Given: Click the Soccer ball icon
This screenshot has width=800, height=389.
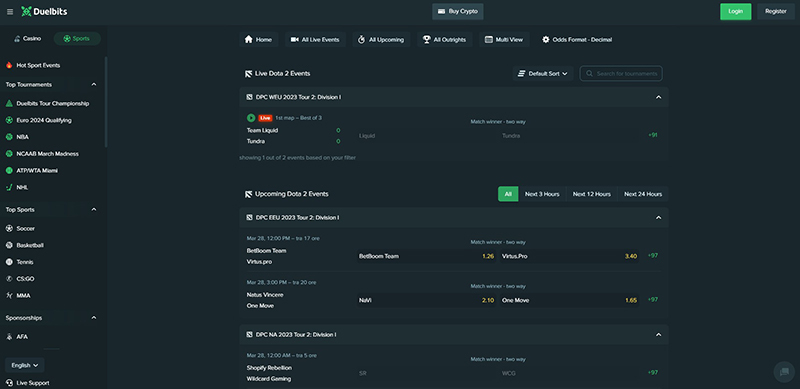Looking at the screenshot, I should pyautogui.click(x=9, y=229).
